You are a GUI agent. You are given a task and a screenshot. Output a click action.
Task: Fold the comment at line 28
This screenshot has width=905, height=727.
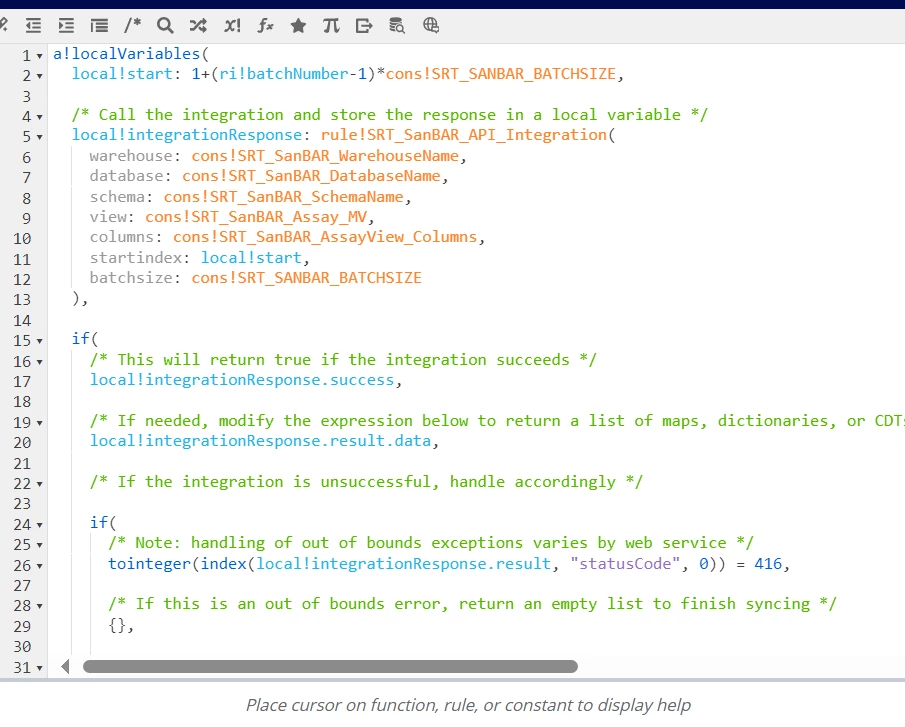coord(39,606)
